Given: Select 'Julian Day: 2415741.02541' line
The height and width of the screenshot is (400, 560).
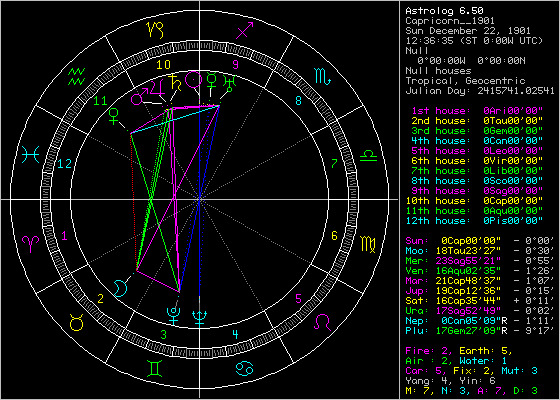Looking at the screenshot, I should [480, 91].
